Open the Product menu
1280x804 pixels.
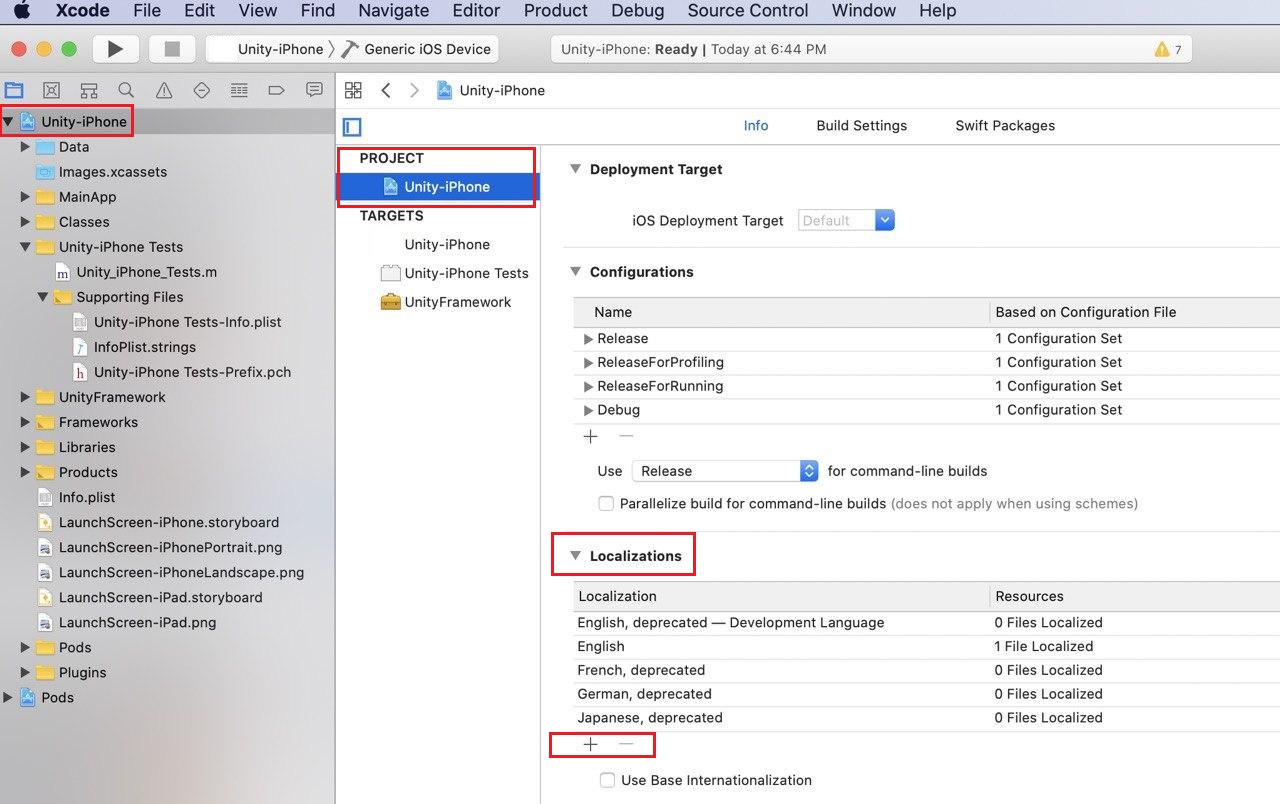[556, 11]
